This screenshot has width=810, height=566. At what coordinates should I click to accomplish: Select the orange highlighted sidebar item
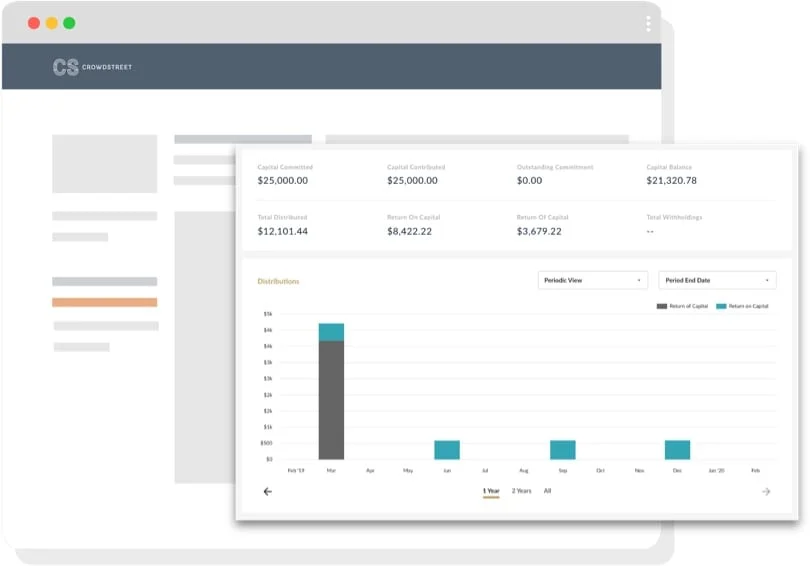pyautogui.click(x=104, y=302)
